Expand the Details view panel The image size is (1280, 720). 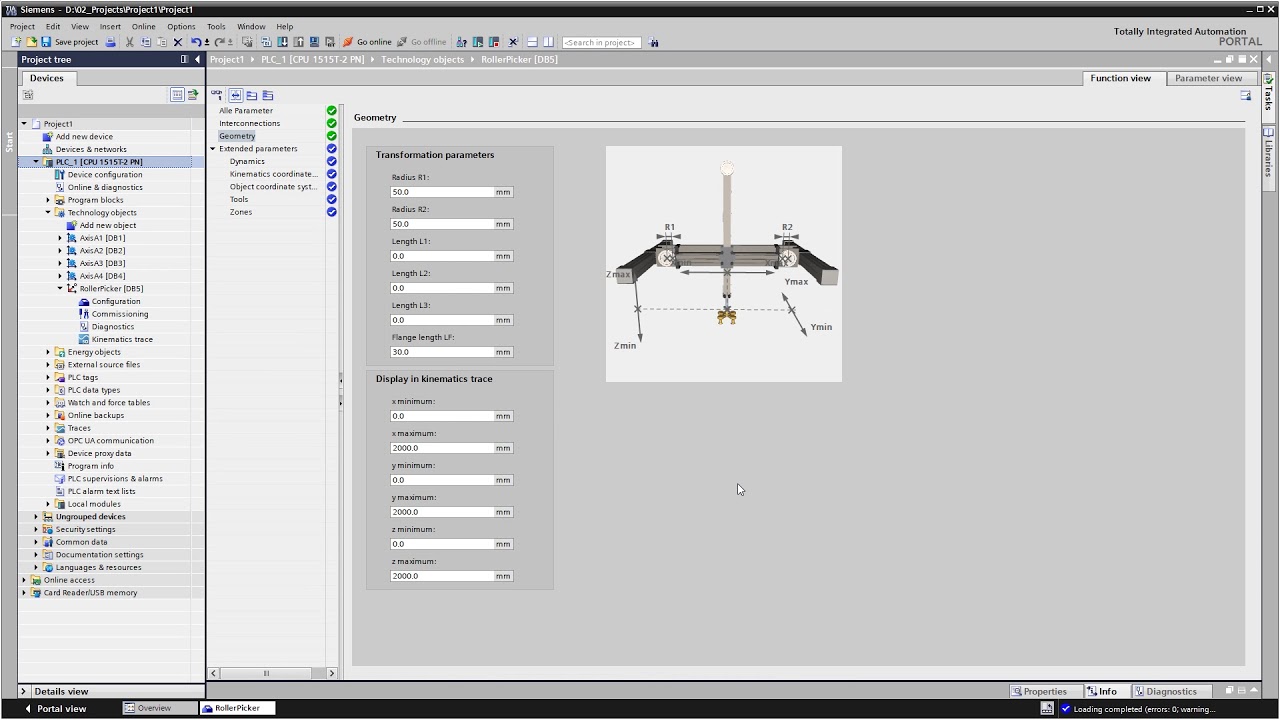24,691
